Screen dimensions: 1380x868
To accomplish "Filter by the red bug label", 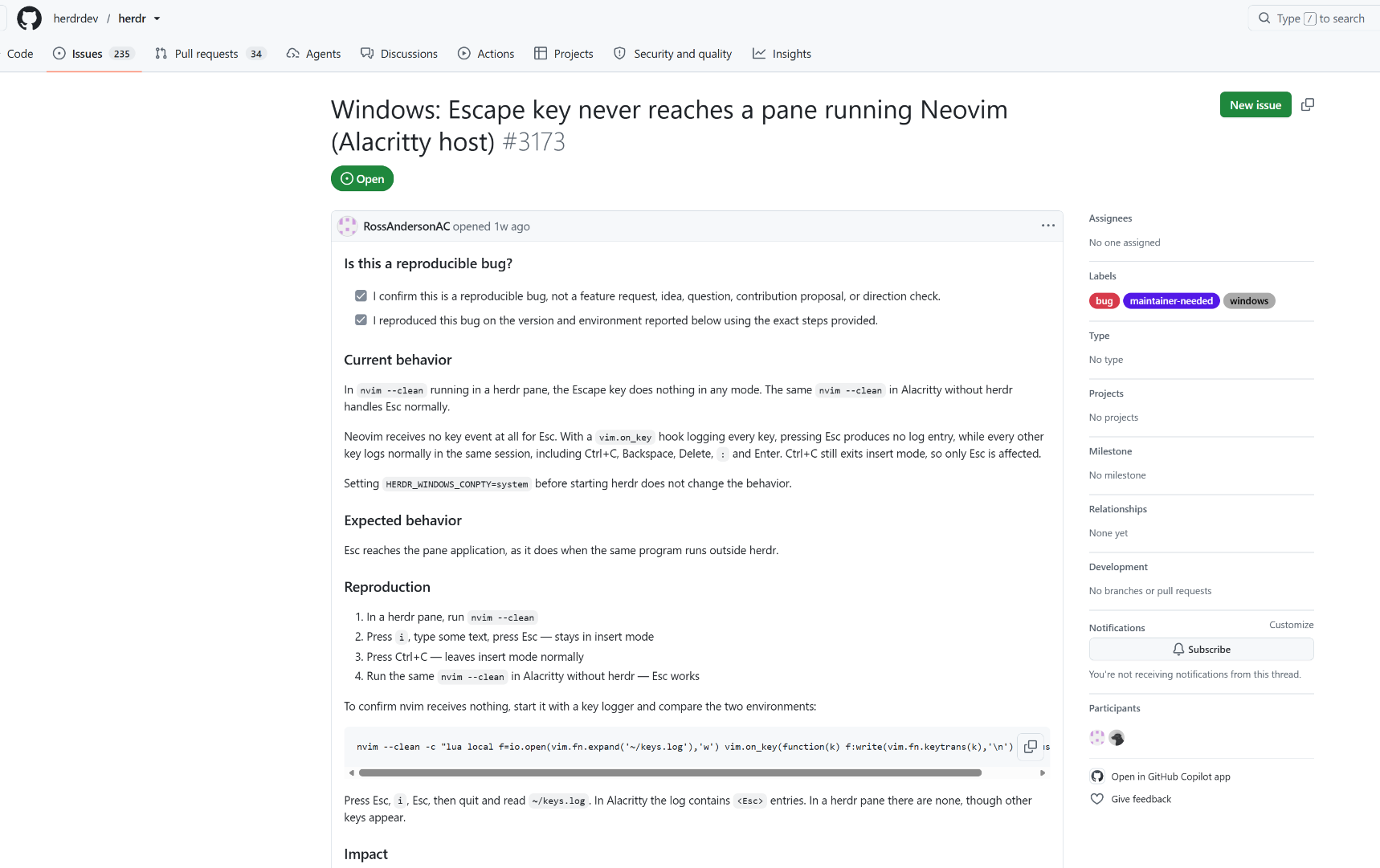I will click(x=1104, y=301).
